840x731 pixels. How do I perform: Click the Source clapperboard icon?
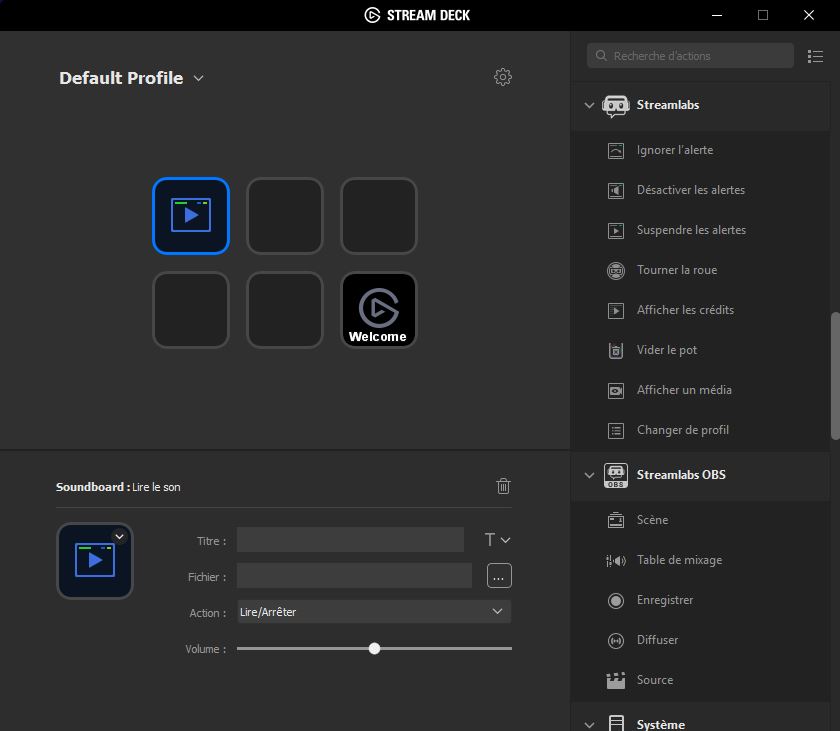click(616, 680)
